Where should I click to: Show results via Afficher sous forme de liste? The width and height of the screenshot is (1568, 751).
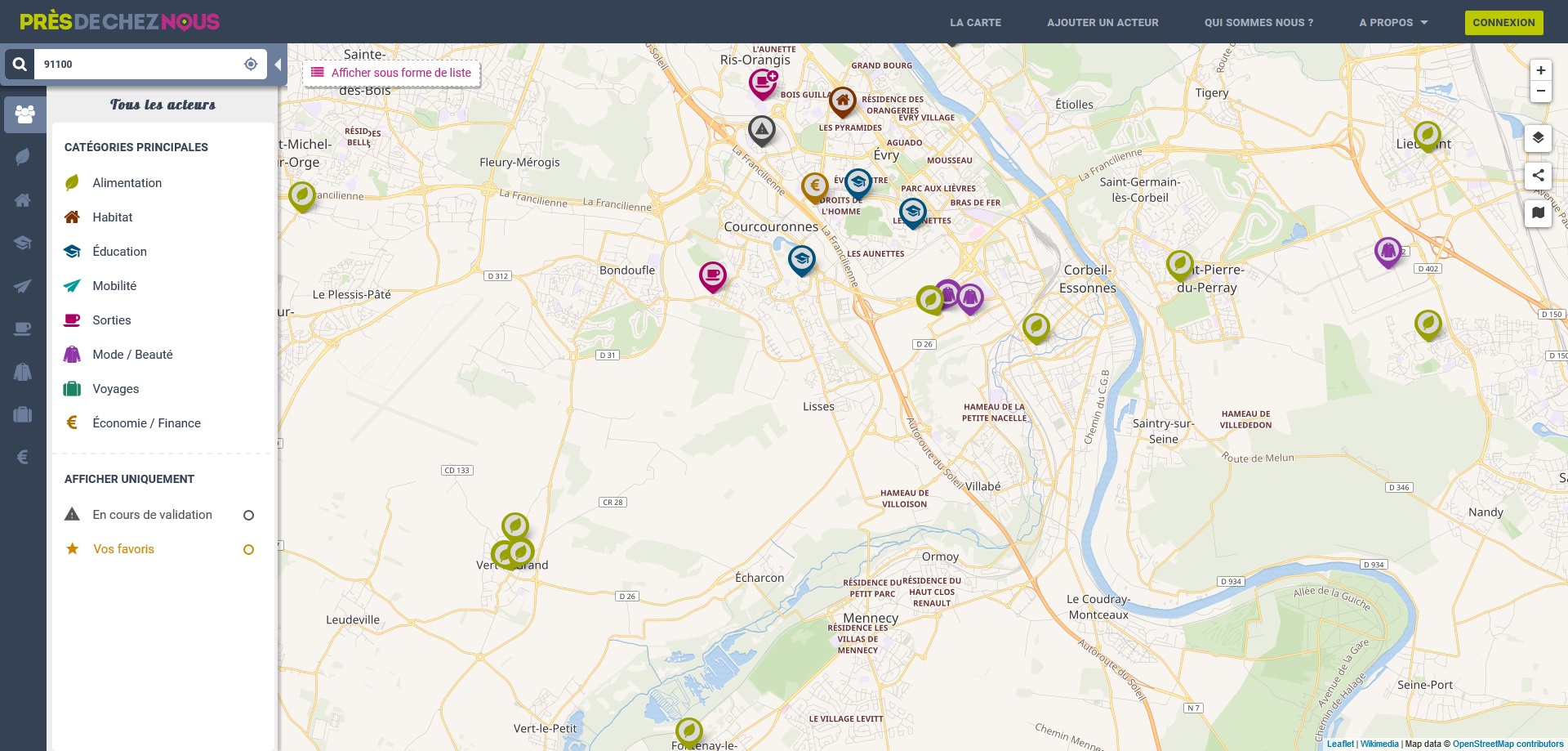pos(392,73)
